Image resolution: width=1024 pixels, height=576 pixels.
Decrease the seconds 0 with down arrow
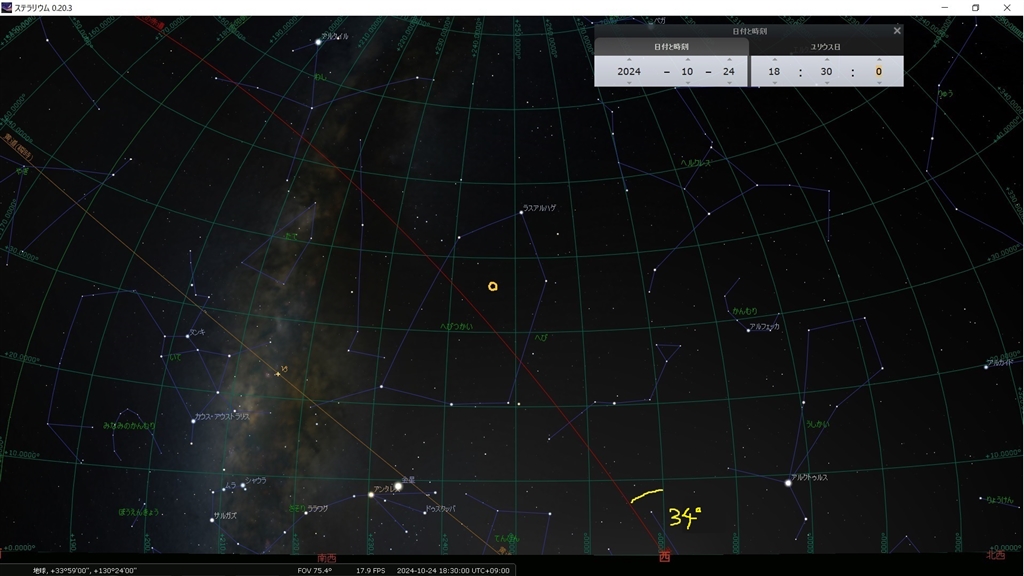[878, 83]
